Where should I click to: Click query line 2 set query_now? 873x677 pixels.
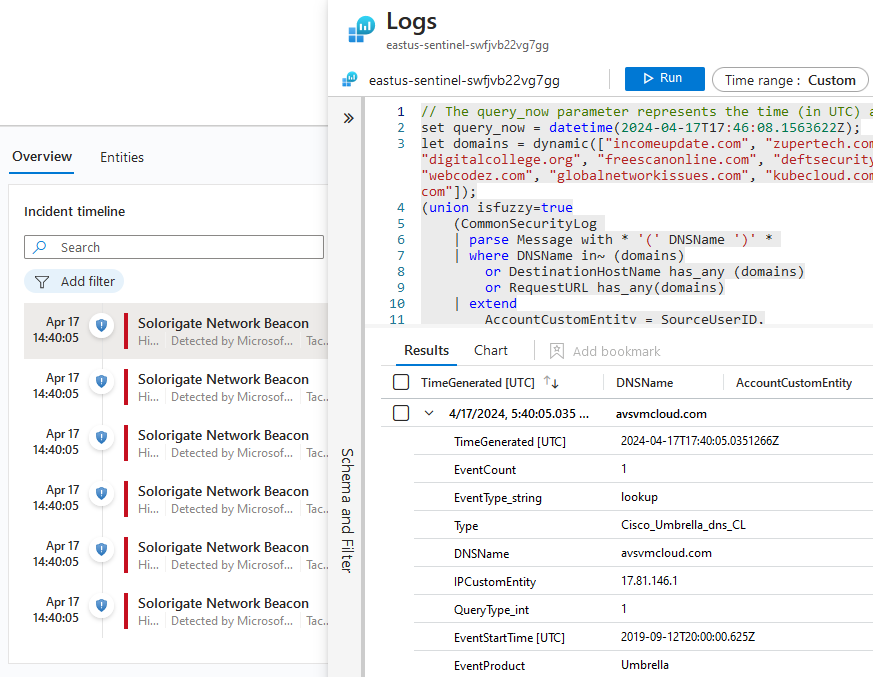click(640, 127)
